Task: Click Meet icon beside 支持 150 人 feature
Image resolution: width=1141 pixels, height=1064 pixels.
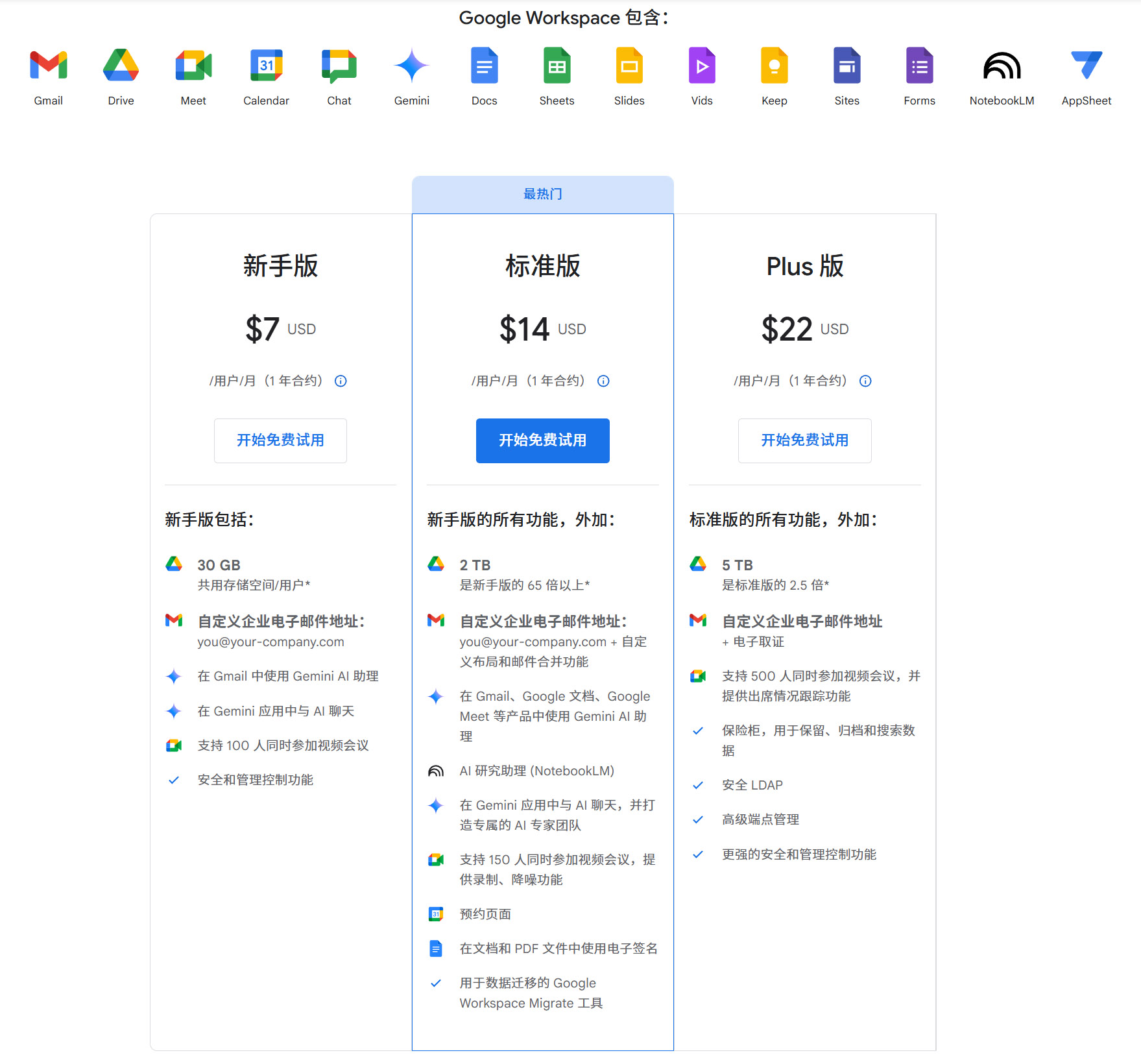Action: tap(436, 860)
